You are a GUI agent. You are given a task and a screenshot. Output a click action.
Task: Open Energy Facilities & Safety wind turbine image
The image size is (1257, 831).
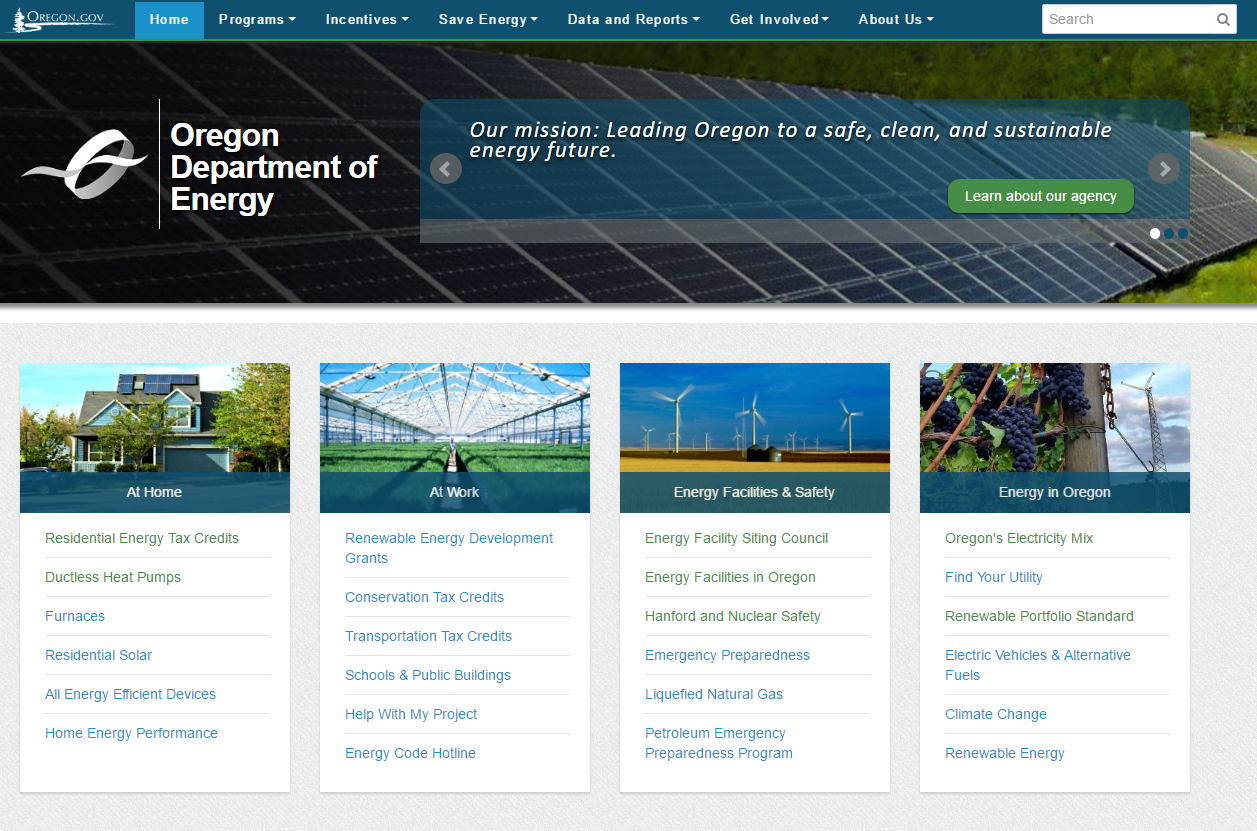coord(755,417)
